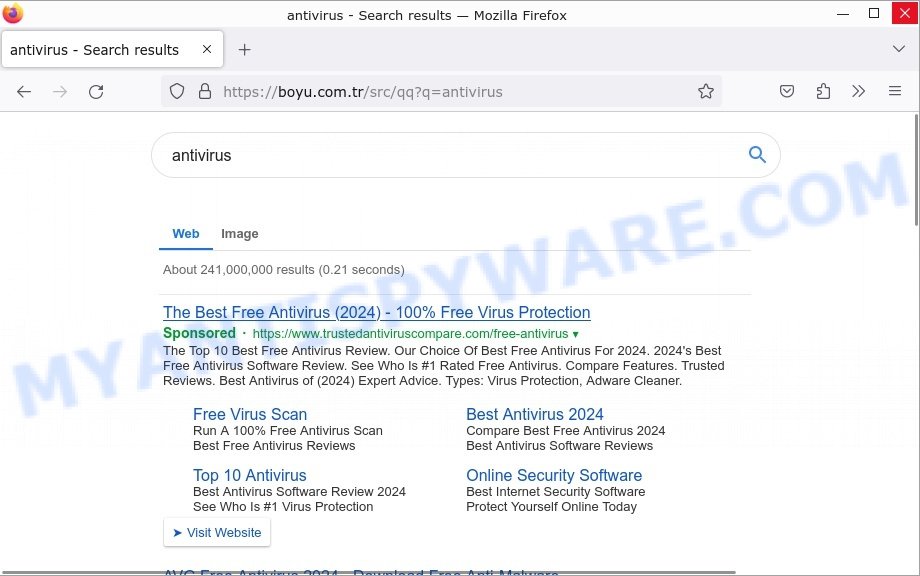
Task: Bookmark this page with the star
Action: [x=706, y=92]
